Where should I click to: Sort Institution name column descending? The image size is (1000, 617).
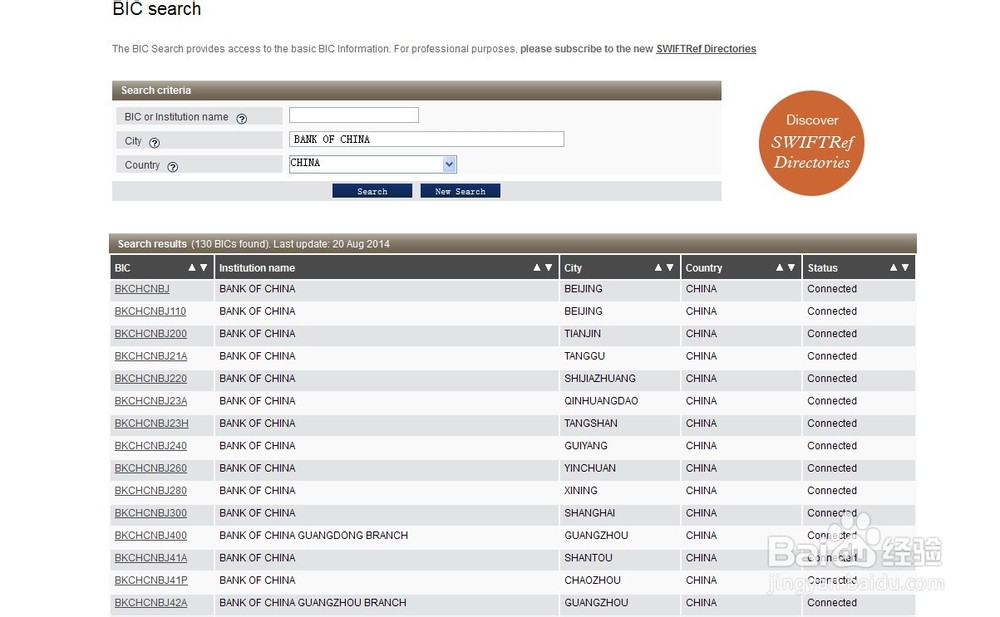click(548, 267)
